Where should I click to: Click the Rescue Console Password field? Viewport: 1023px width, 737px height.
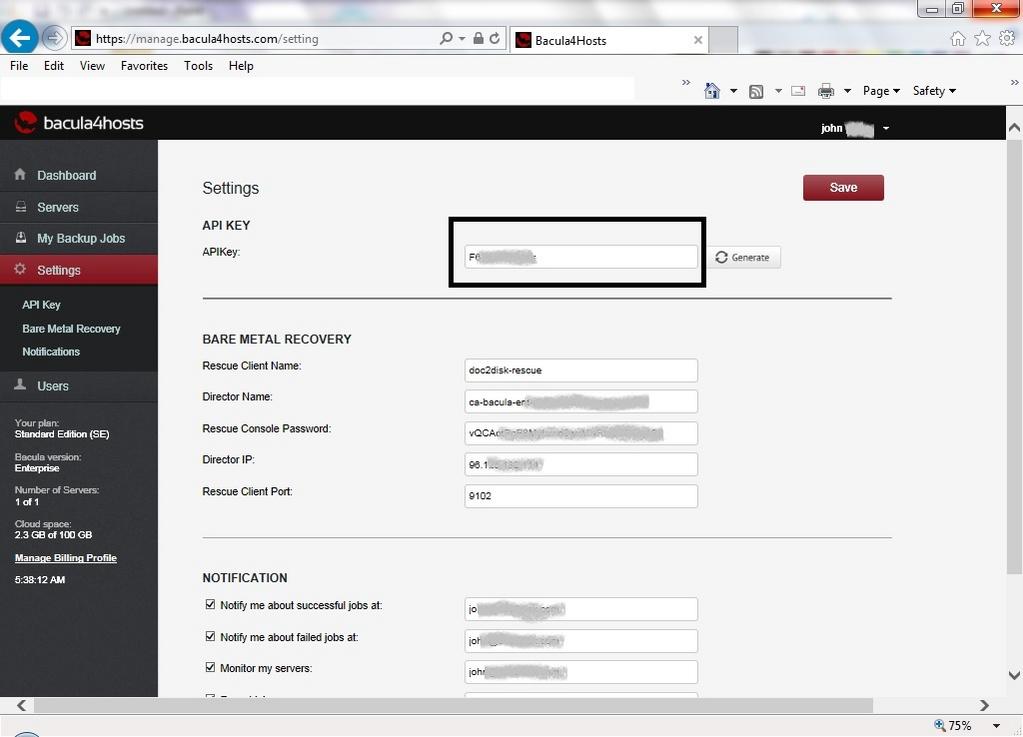click(581, 433)
